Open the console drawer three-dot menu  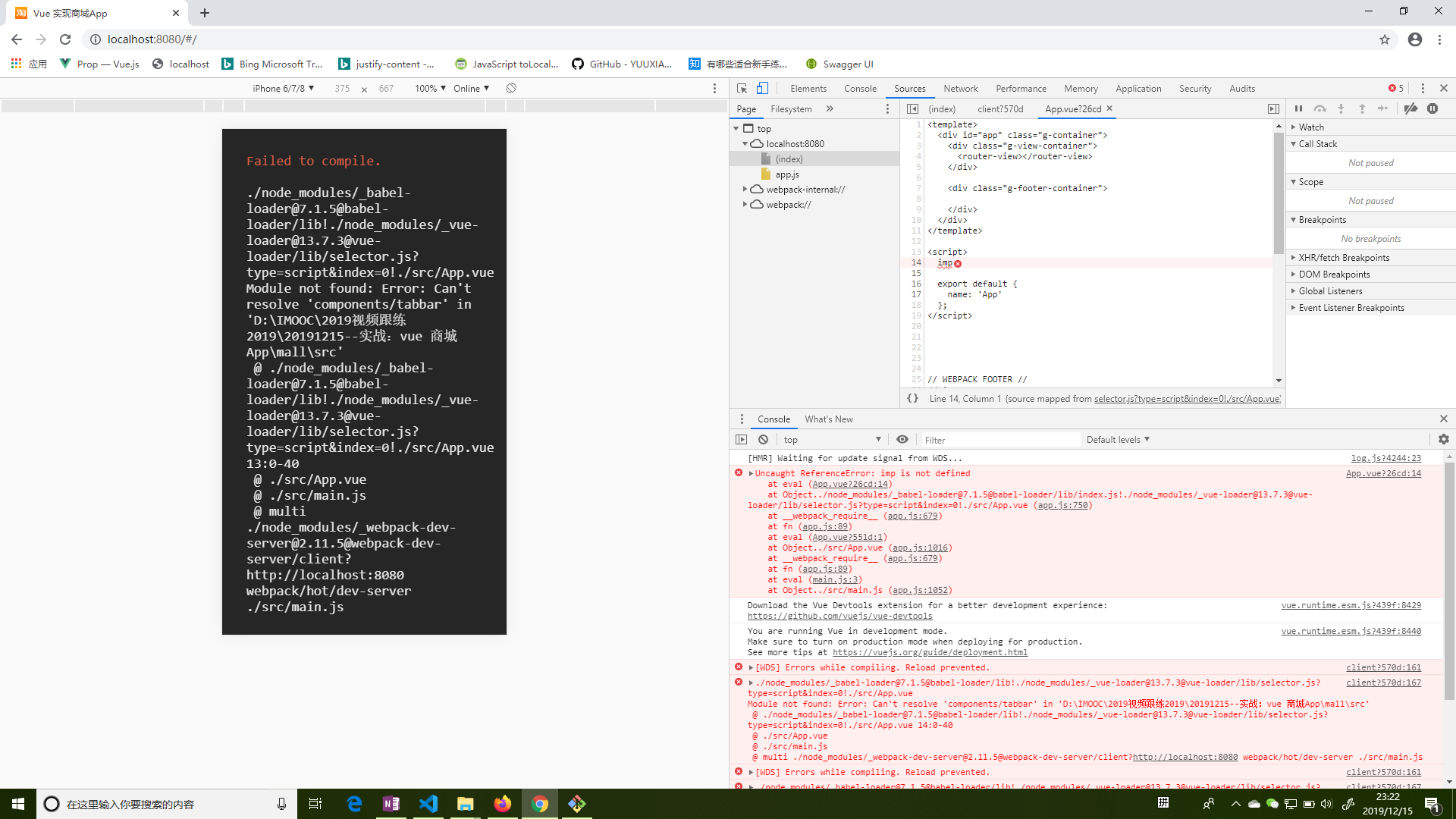(x=742, y=419)
